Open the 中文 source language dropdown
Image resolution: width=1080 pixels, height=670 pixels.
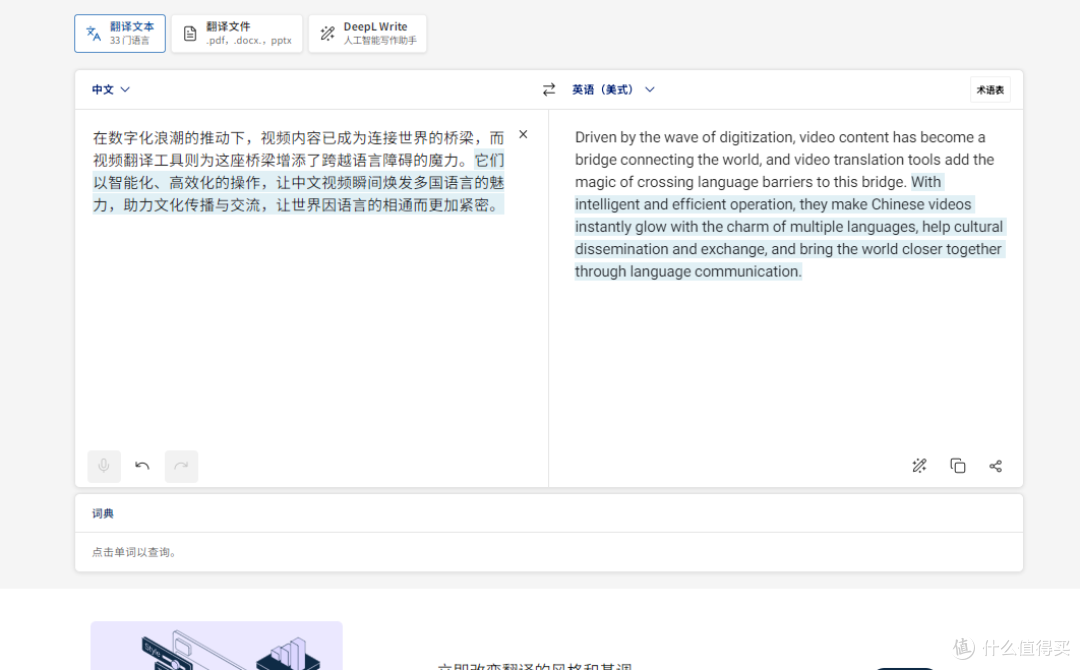(x=111, y=90)
